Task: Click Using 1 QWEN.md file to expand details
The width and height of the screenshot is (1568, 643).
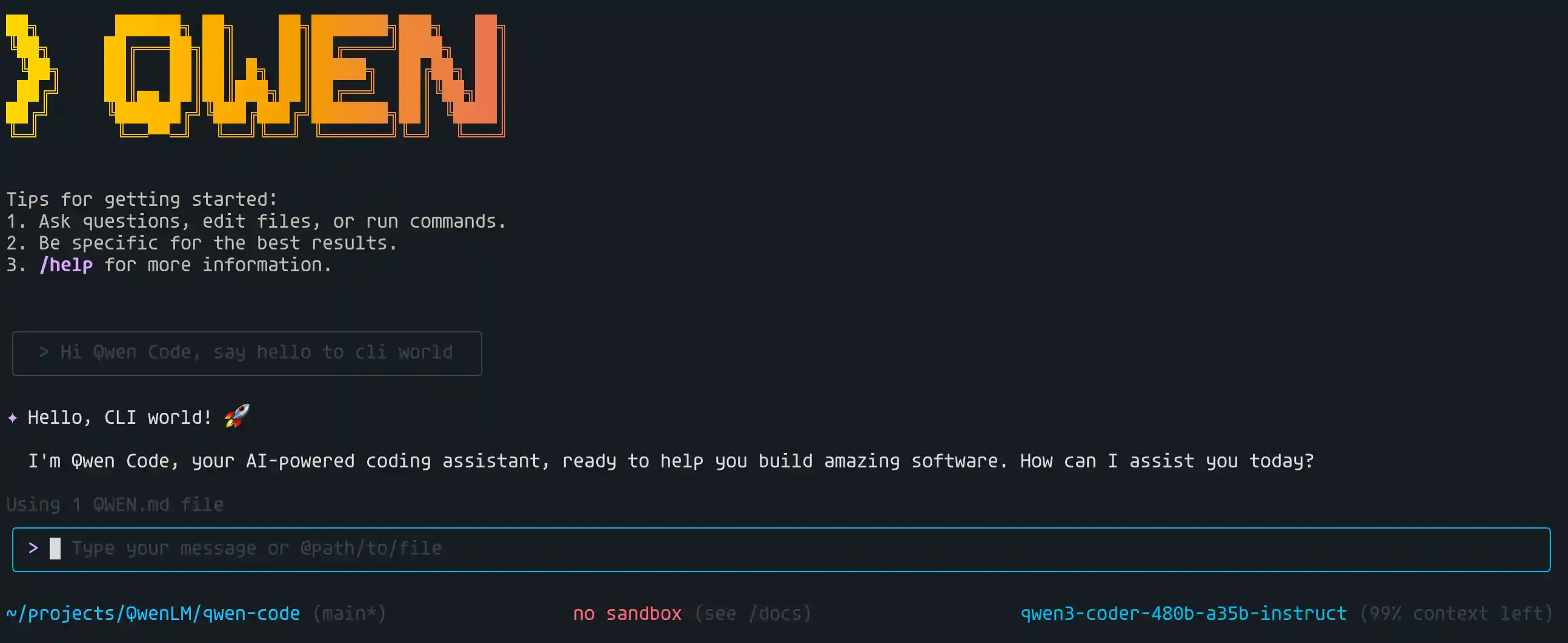Action: [115, 504]
